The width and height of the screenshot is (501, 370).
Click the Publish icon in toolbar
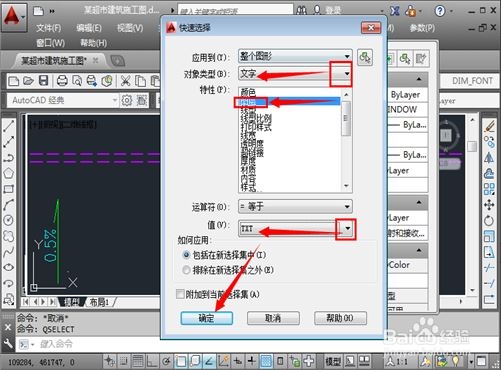tap(92, 81)
